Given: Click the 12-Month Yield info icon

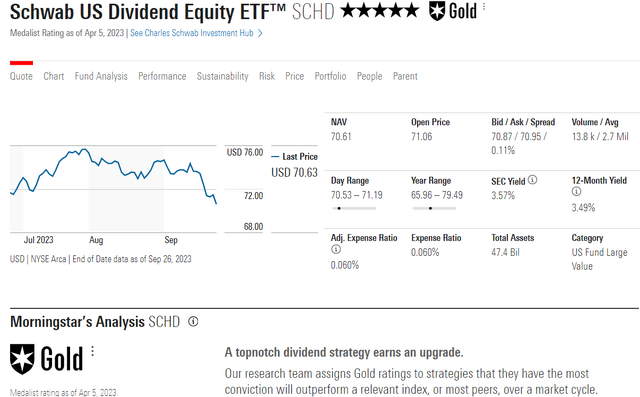Looking at the screenshot, I should coord(576,191).
